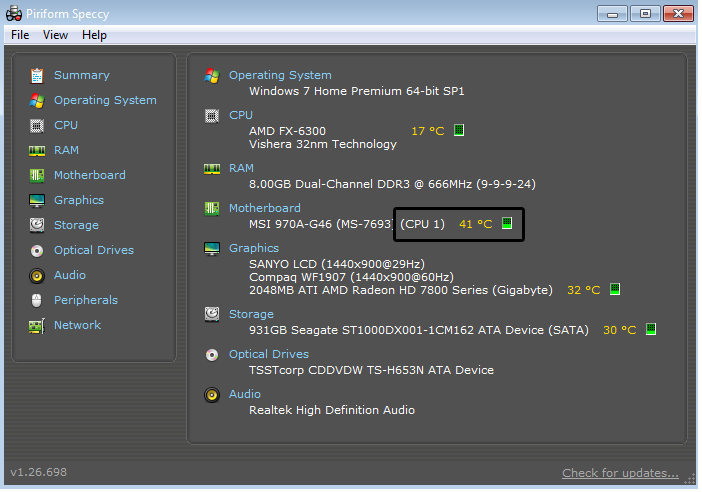Click the Storage hard drive icon in sidebar
The height and width of the screenshot is (492, 702).
point(37,225)
